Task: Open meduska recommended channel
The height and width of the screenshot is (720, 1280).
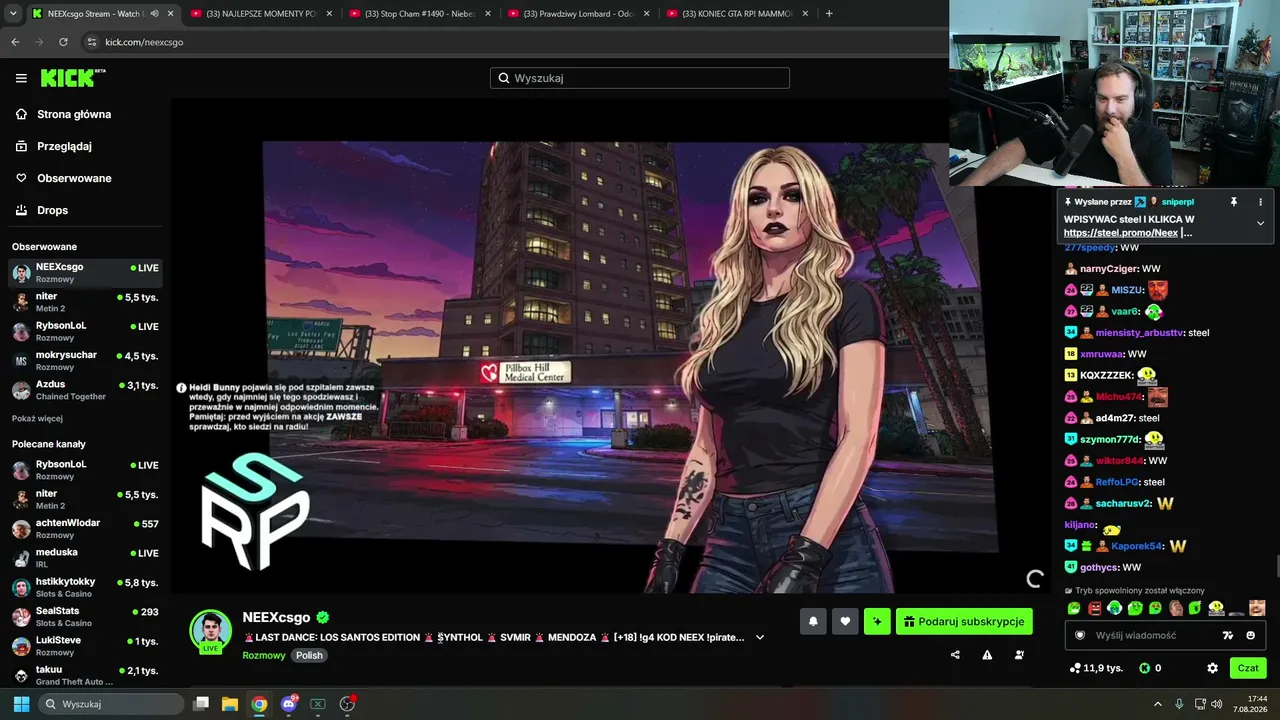Action: (85, 558)
